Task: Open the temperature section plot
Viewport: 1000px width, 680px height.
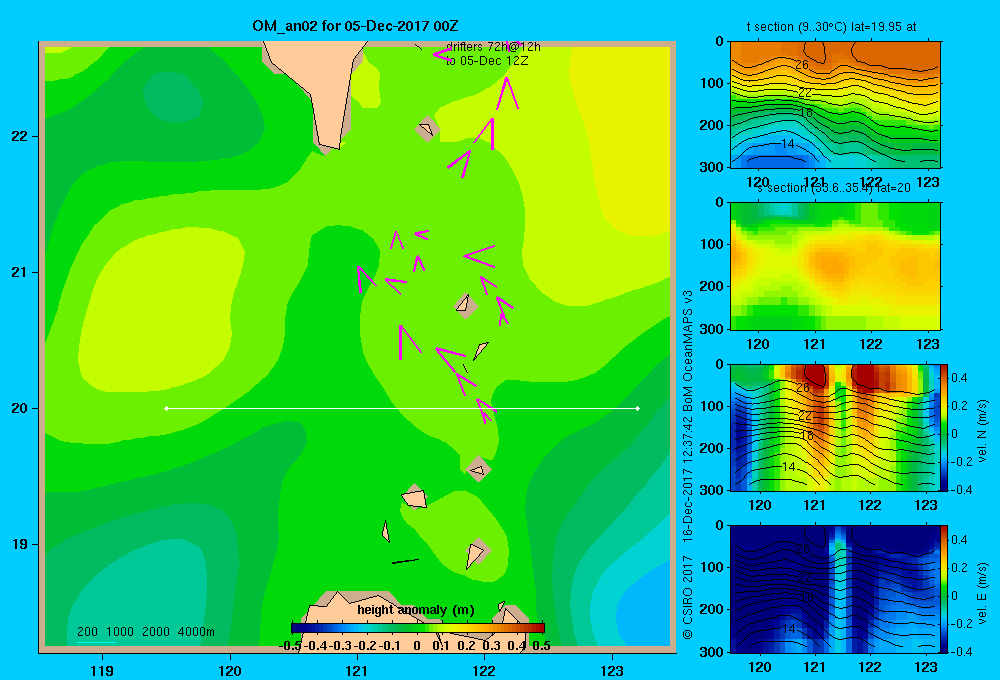Action: 835,105
